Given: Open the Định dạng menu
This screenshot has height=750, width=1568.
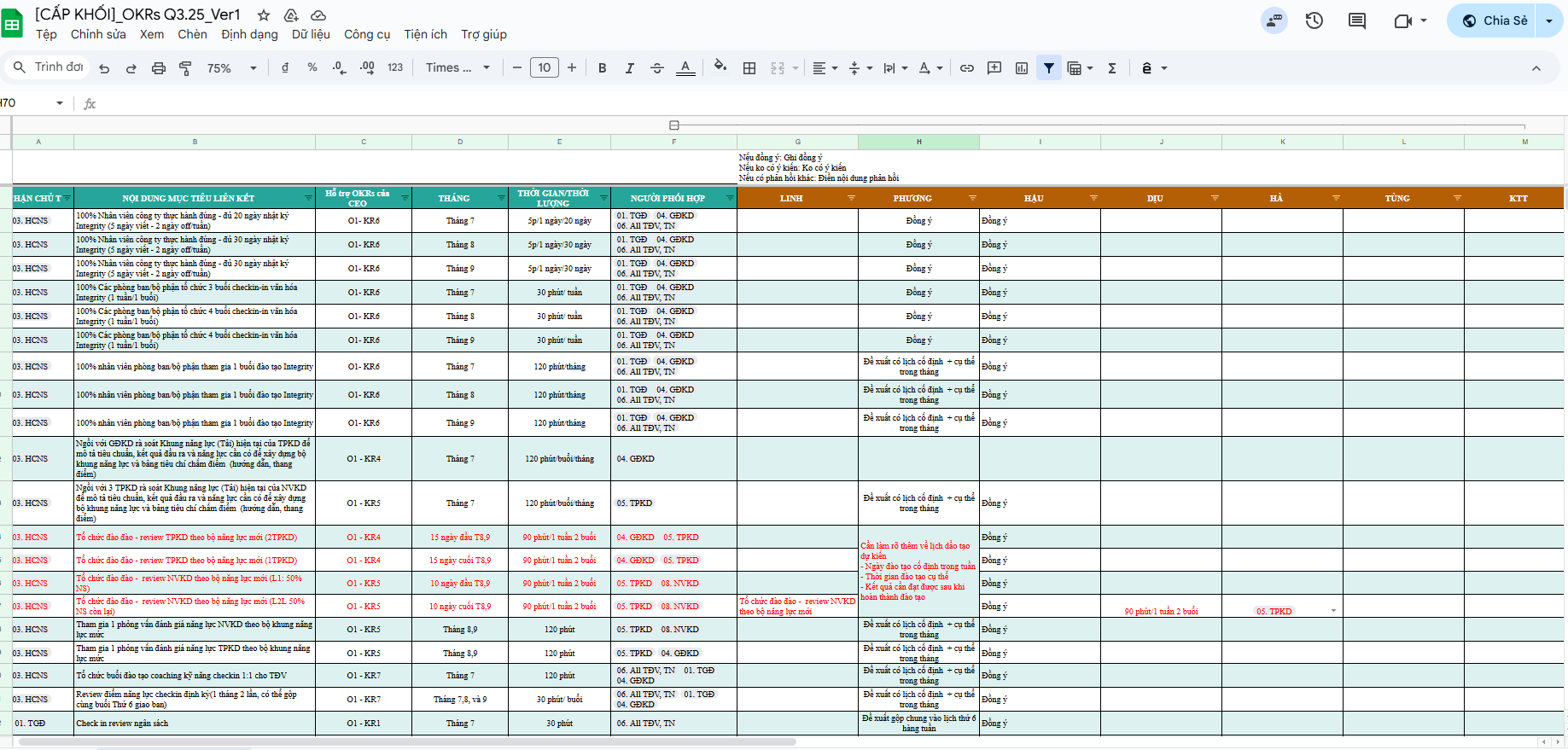Looking at the screenshot, I should (249, 34).
